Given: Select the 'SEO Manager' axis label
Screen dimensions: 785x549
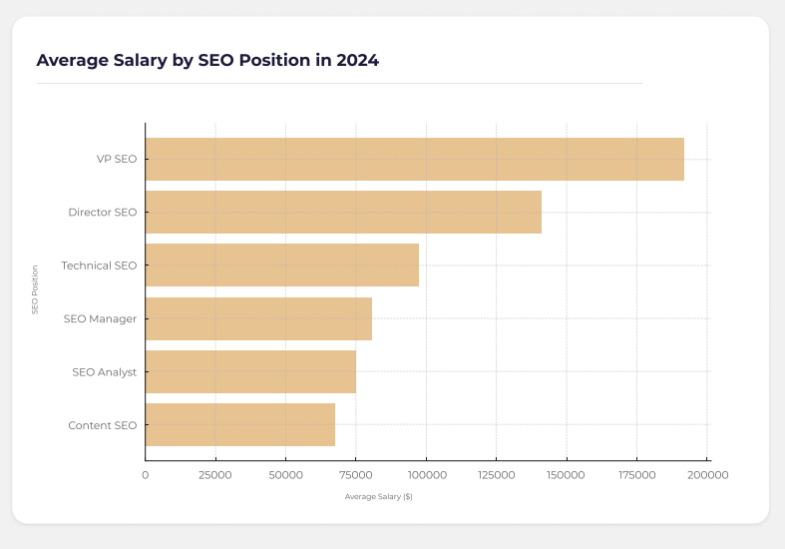Looking at the screenshot, I should click(x=100, y=319).
